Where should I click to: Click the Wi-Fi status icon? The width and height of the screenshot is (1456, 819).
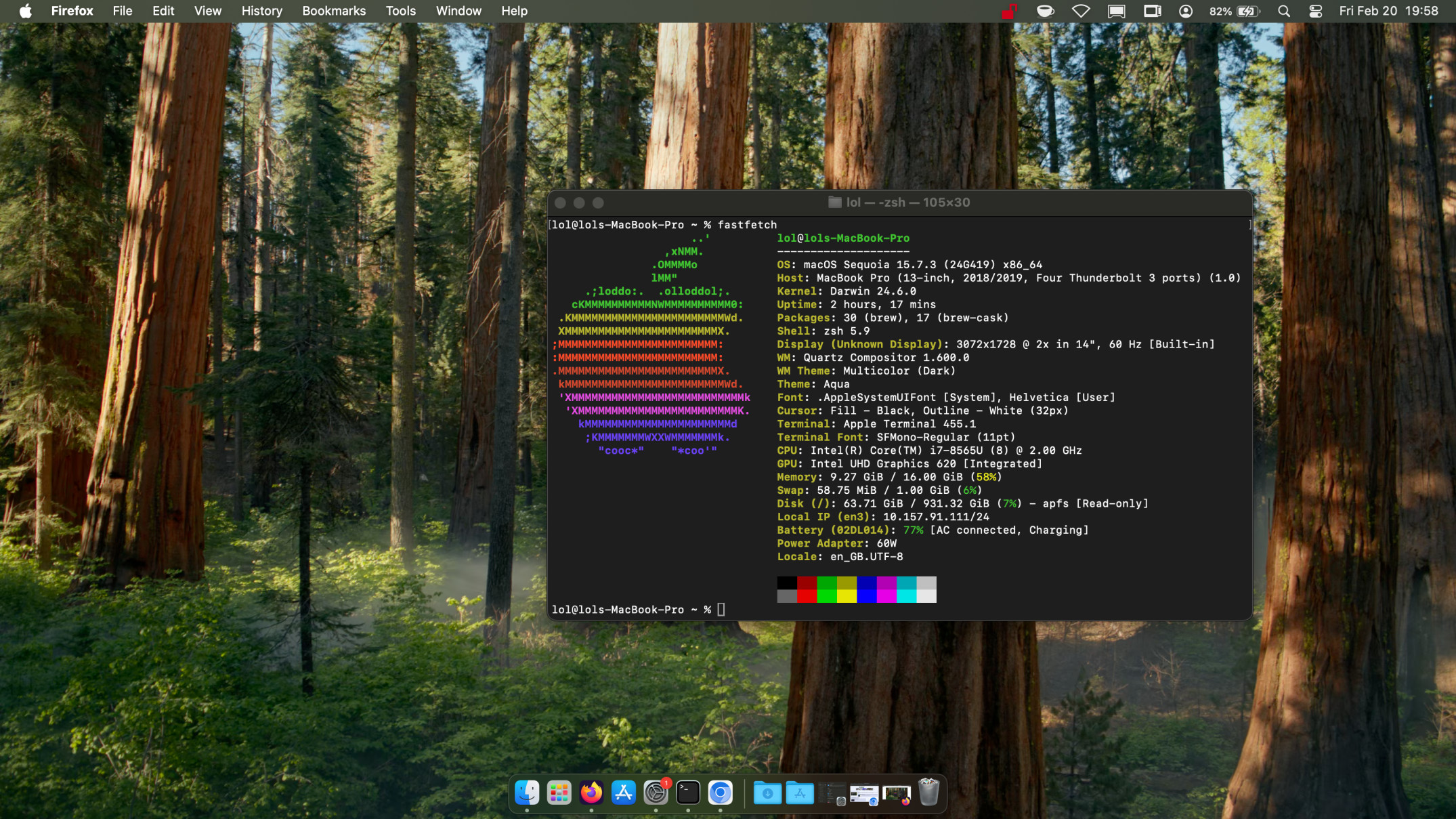tap(1081, 11)
